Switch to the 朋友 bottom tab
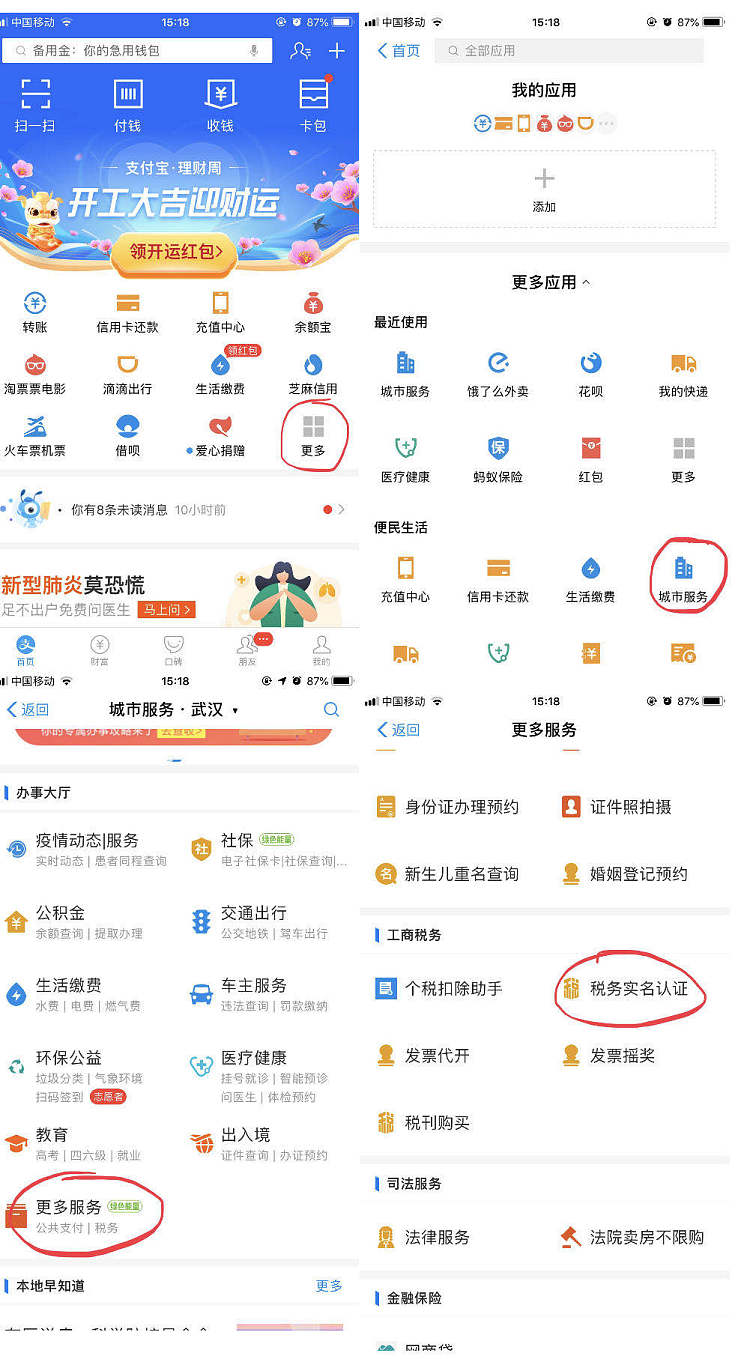Viewport: 750px width, 1359px height. 247,649
